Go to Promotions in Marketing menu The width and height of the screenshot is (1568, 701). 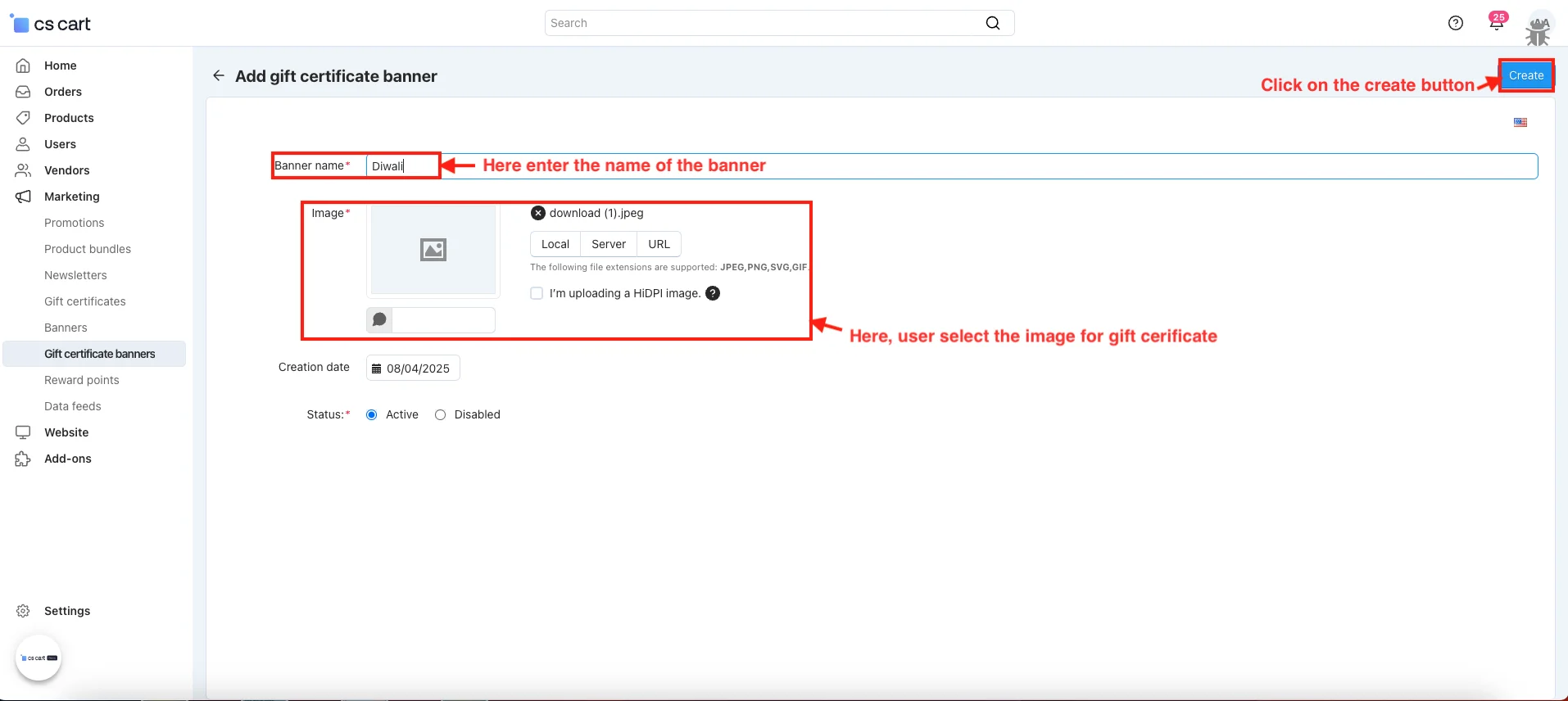[74, 223]
